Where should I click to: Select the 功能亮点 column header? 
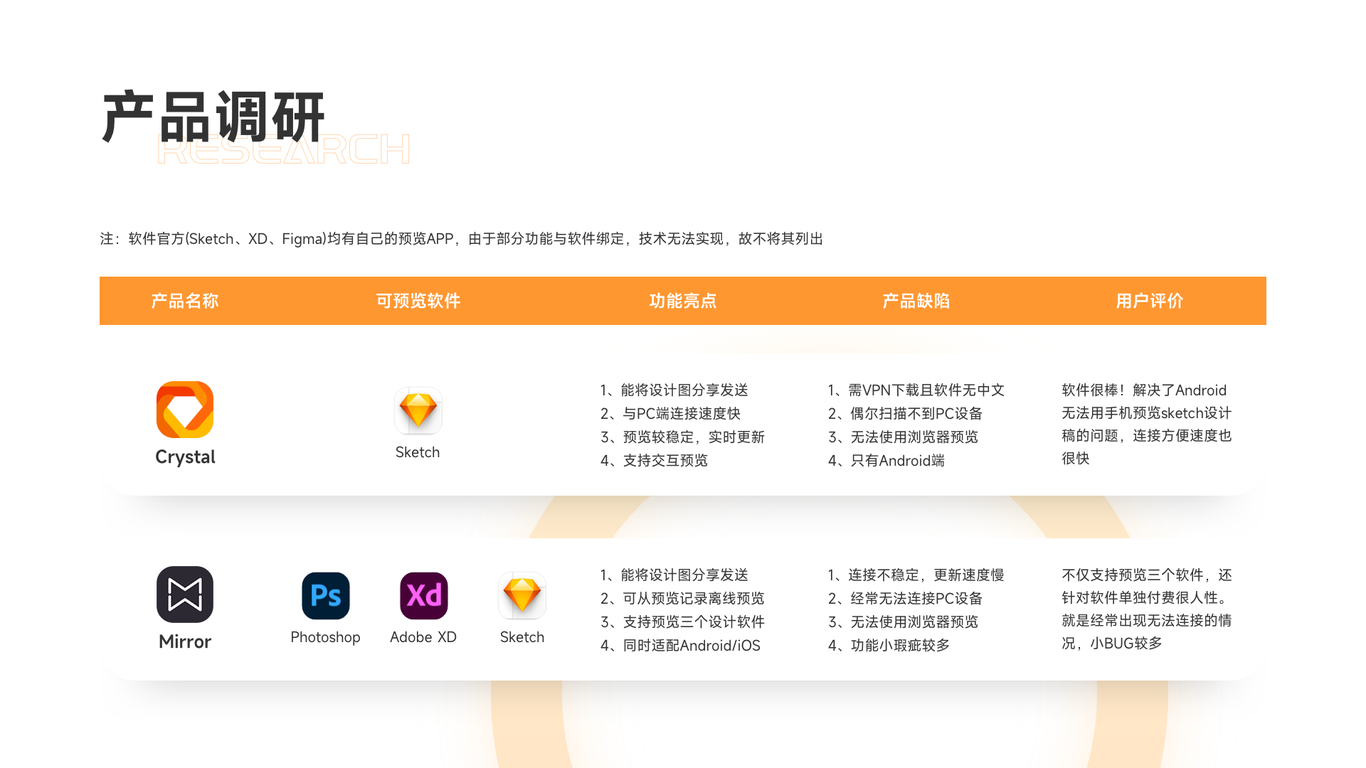683,301
